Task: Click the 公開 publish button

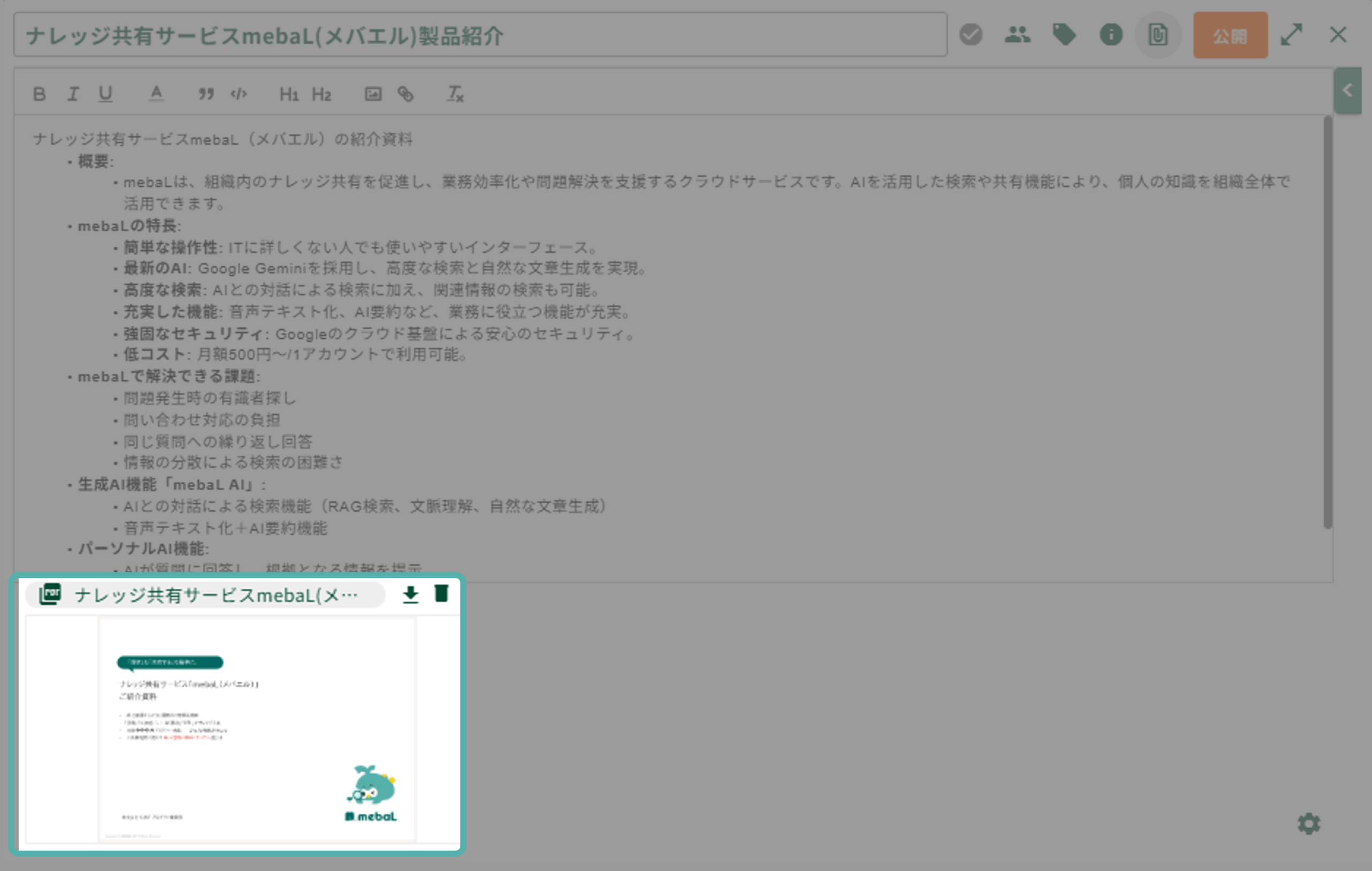Action: [x=1231, y=35]
